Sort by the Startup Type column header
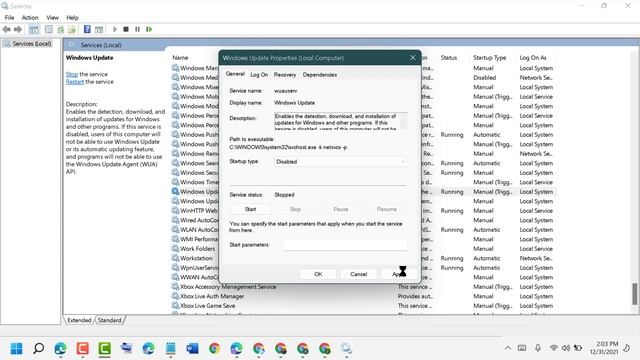640x360 pixels. [x=489, y=58]
